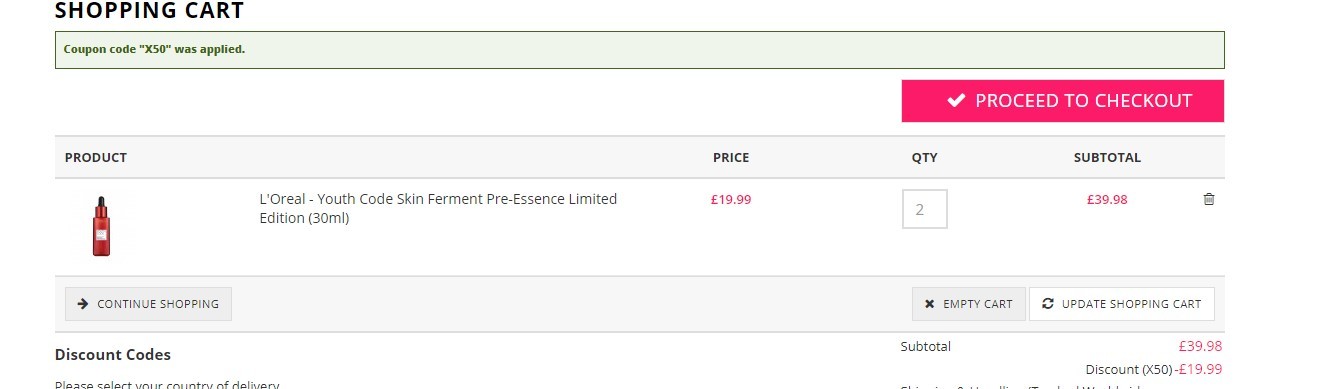
Task: Open the red serum bottle thumbnail
Action: [101, 226]
